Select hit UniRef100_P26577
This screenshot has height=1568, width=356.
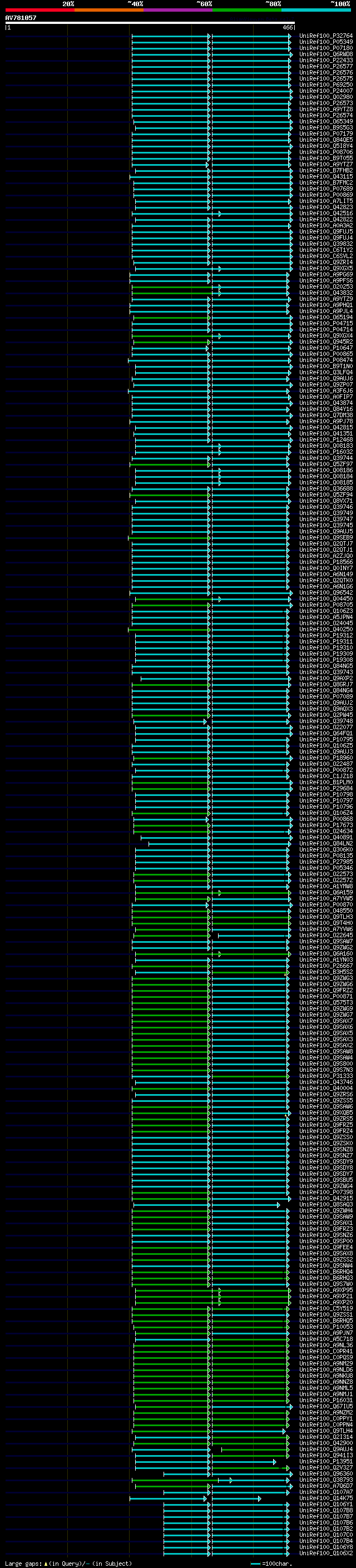tap(325, 66)
